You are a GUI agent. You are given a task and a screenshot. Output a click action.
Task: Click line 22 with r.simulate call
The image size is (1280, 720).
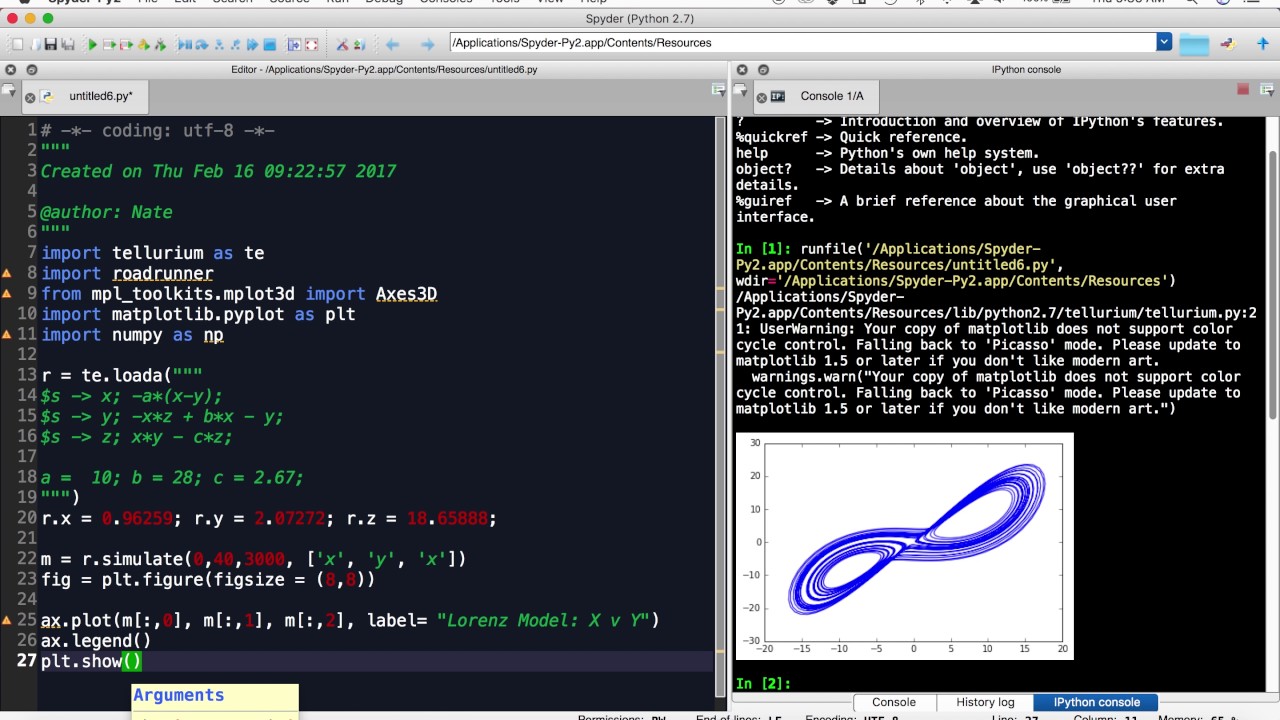pyautogui.click(x=253, y=559)
